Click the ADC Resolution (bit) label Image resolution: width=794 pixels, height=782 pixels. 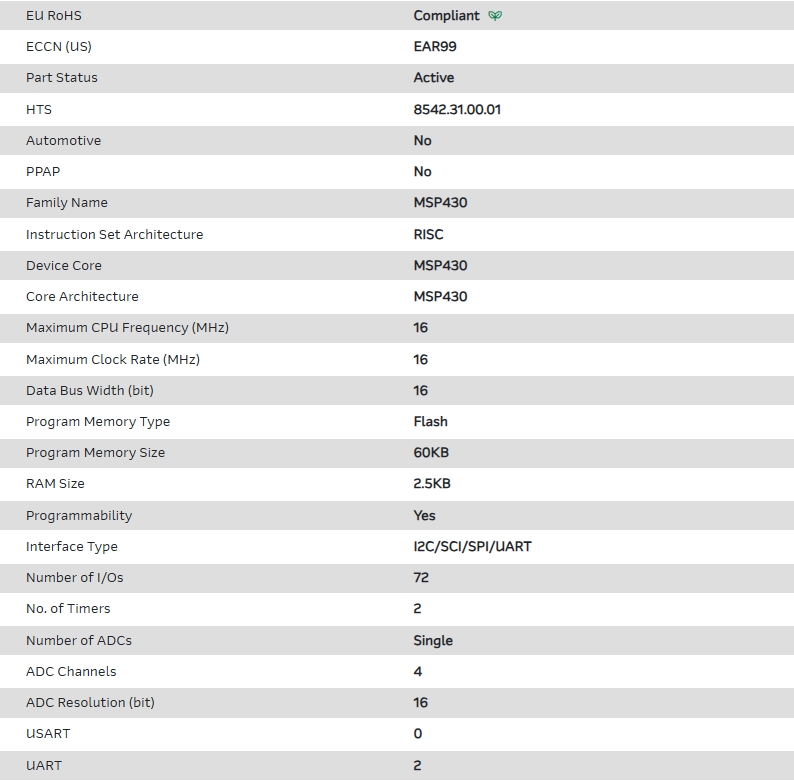[90, 703]
